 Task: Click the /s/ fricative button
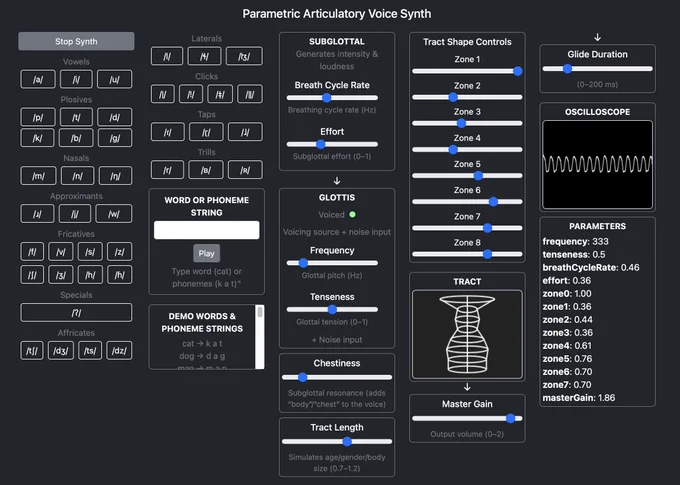tap(90, 252)
